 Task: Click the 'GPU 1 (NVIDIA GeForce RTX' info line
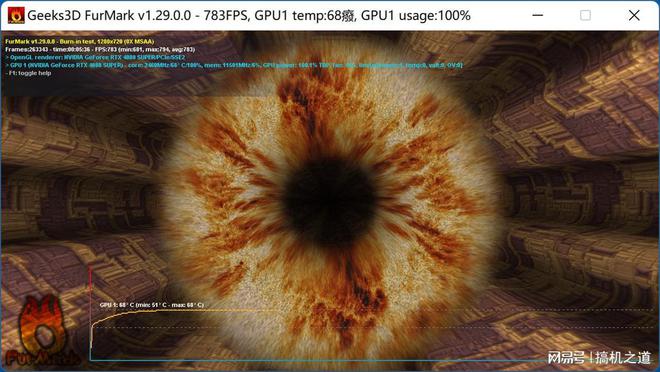(234, 65)
